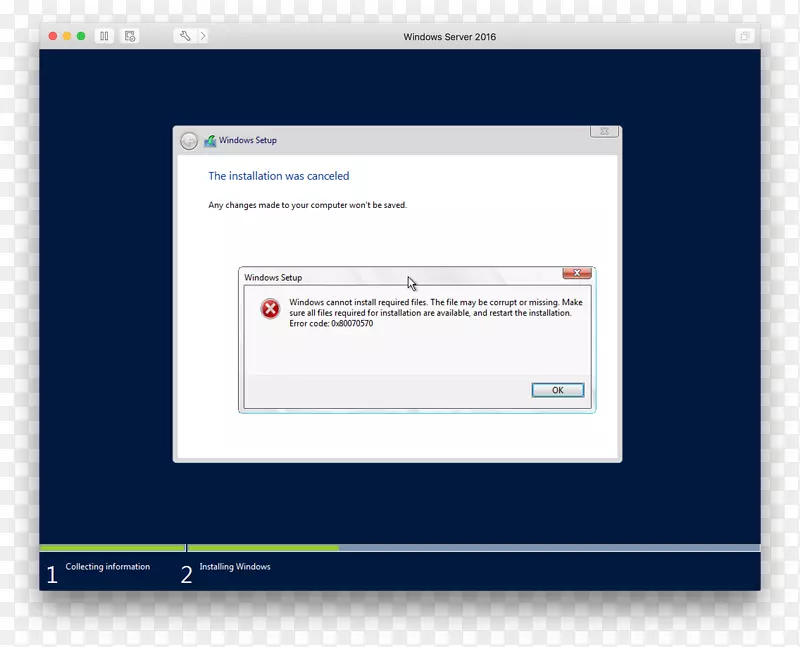Viewport: 800px width, 647px height.
Task: Click OK in the error dialog
Action: tap(558, 390)
